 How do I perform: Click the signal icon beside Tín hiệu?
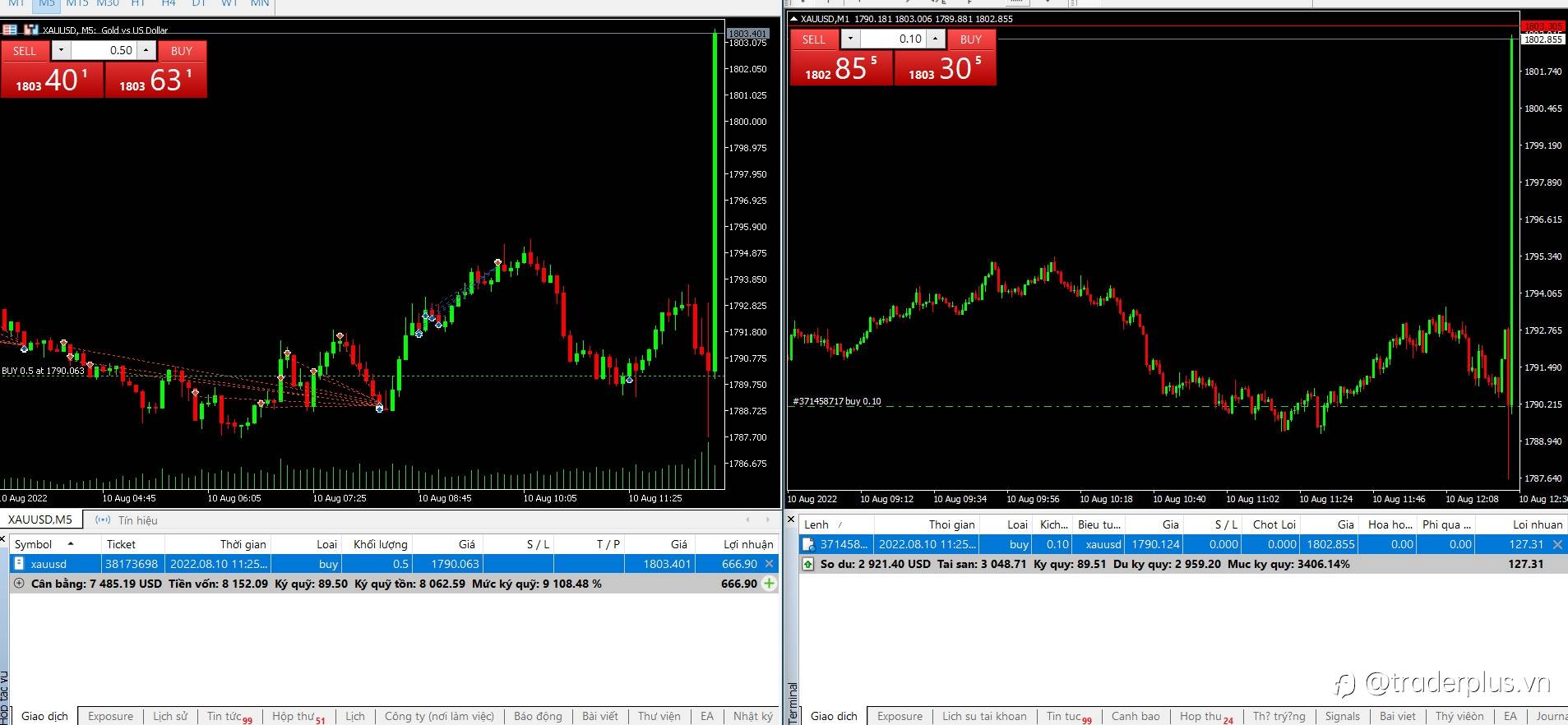[103, 520]
